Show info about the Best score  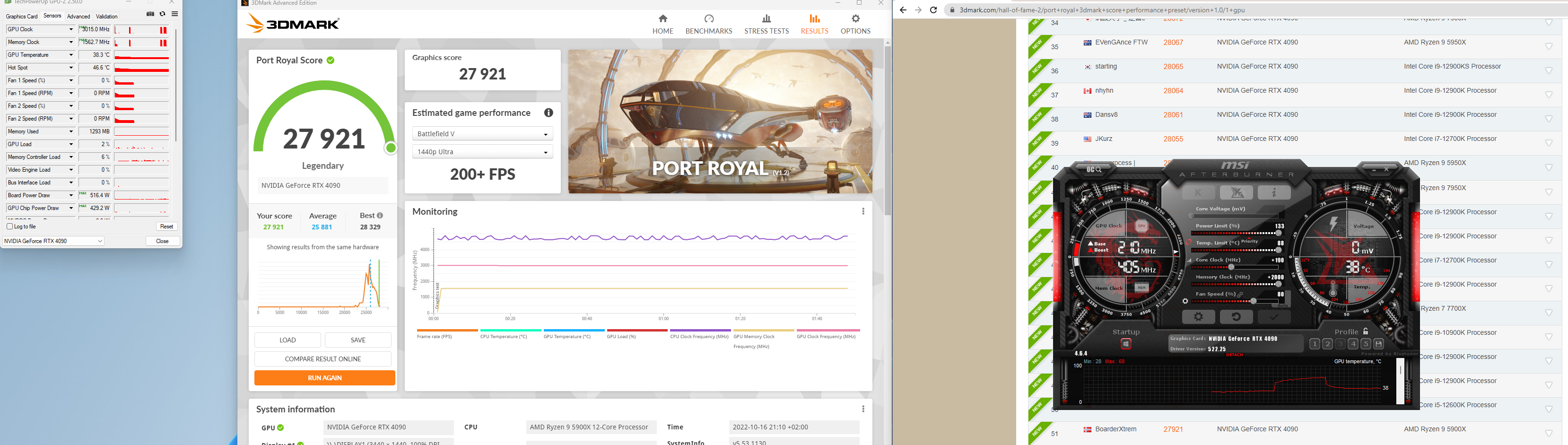pyautogui.click(x=380, y=216)
